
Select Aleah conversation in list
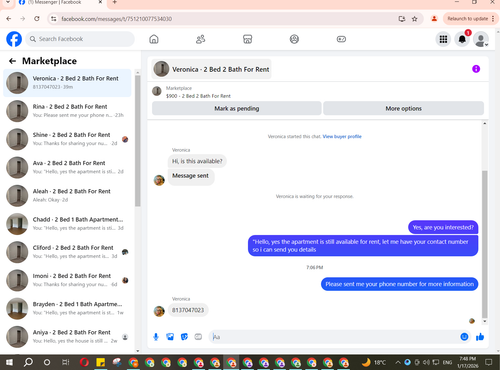point(67,196)
